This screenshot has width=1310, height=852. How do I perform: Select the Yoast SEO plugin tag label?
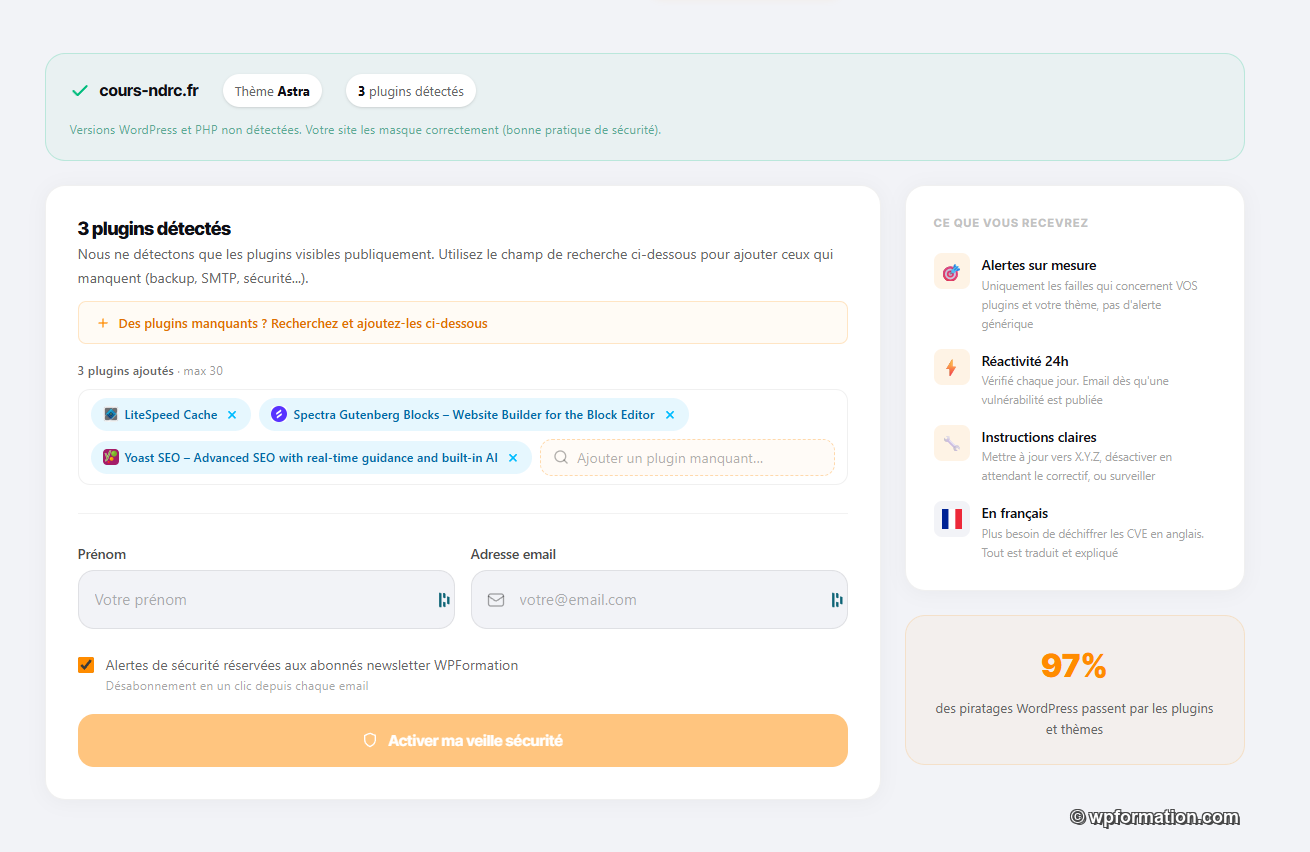coord(311,458)
